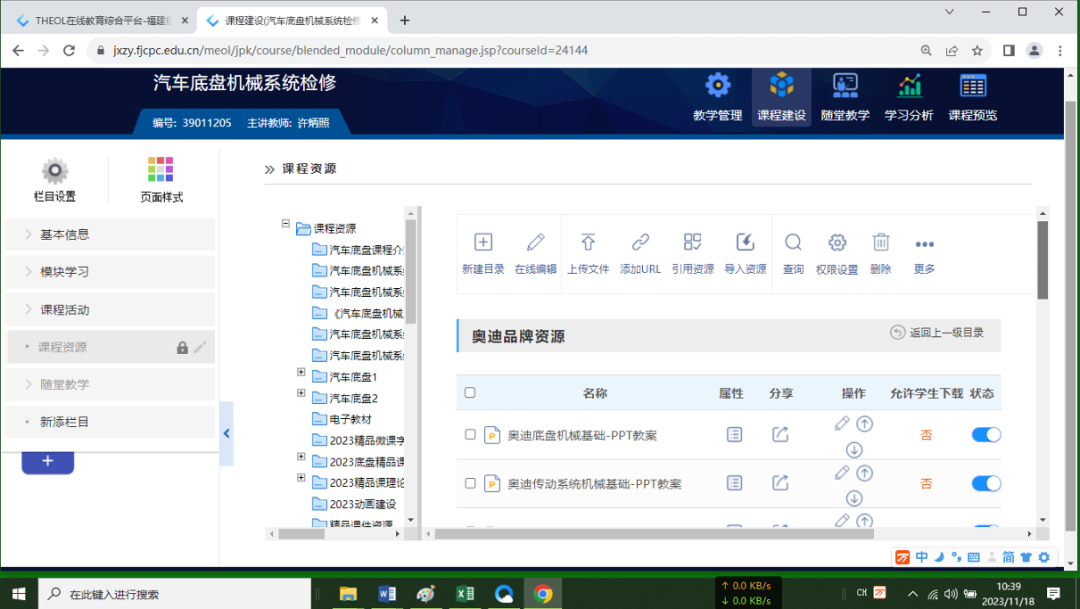Tick checkbox for 奥迪底盘机械基础-PPT教案
The image size is (1080, 609).
click(x=470, y=435)
